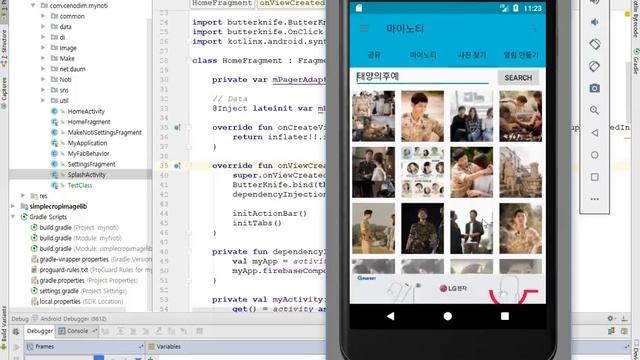The width and height of the screenshot is (640, 360).
Task: Open the hamburger menu in the app
Action: 364,28
